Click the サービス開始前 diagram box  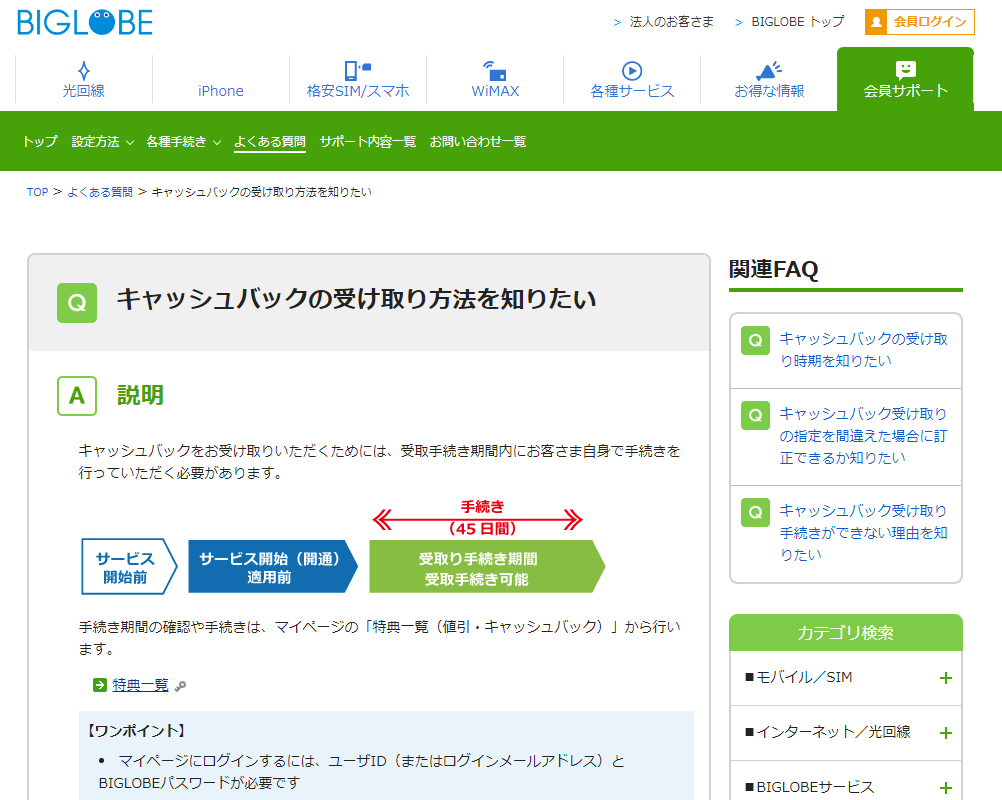[129, 567]
